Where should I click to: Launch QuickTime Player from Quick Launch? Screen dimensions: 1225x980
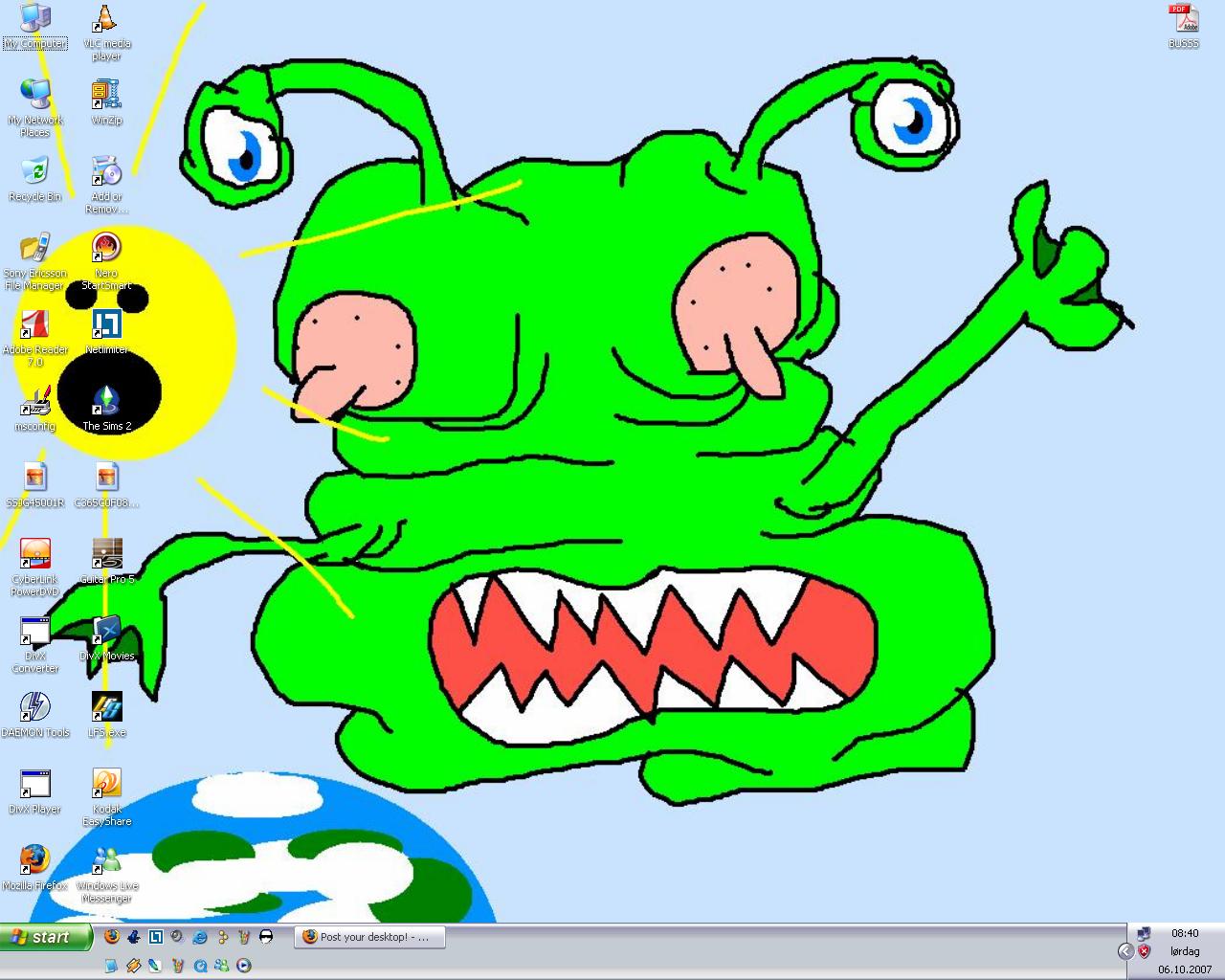[200, 966]
